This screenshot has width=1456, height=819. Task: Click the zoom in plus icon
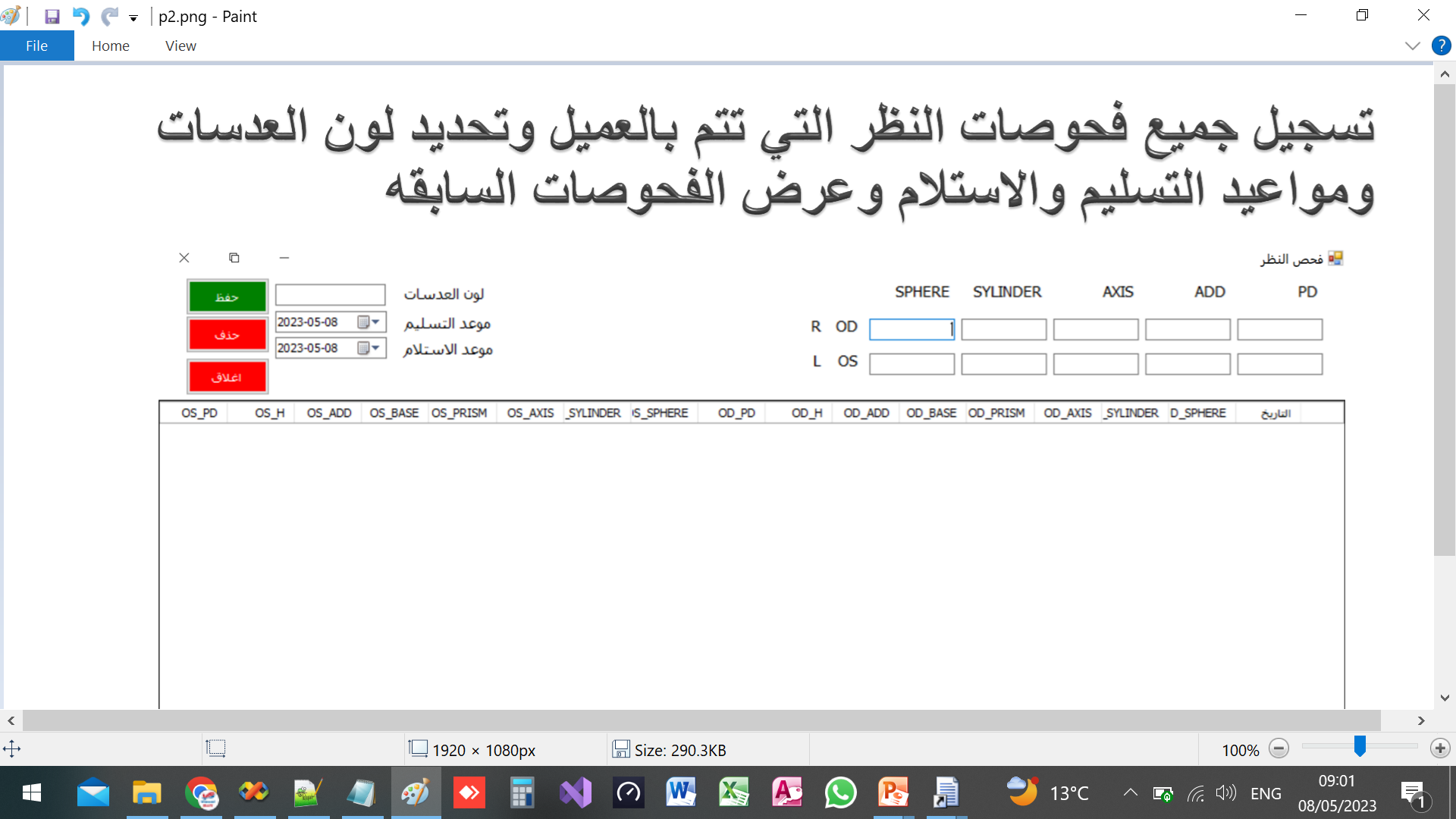[x=1439, y=749]
